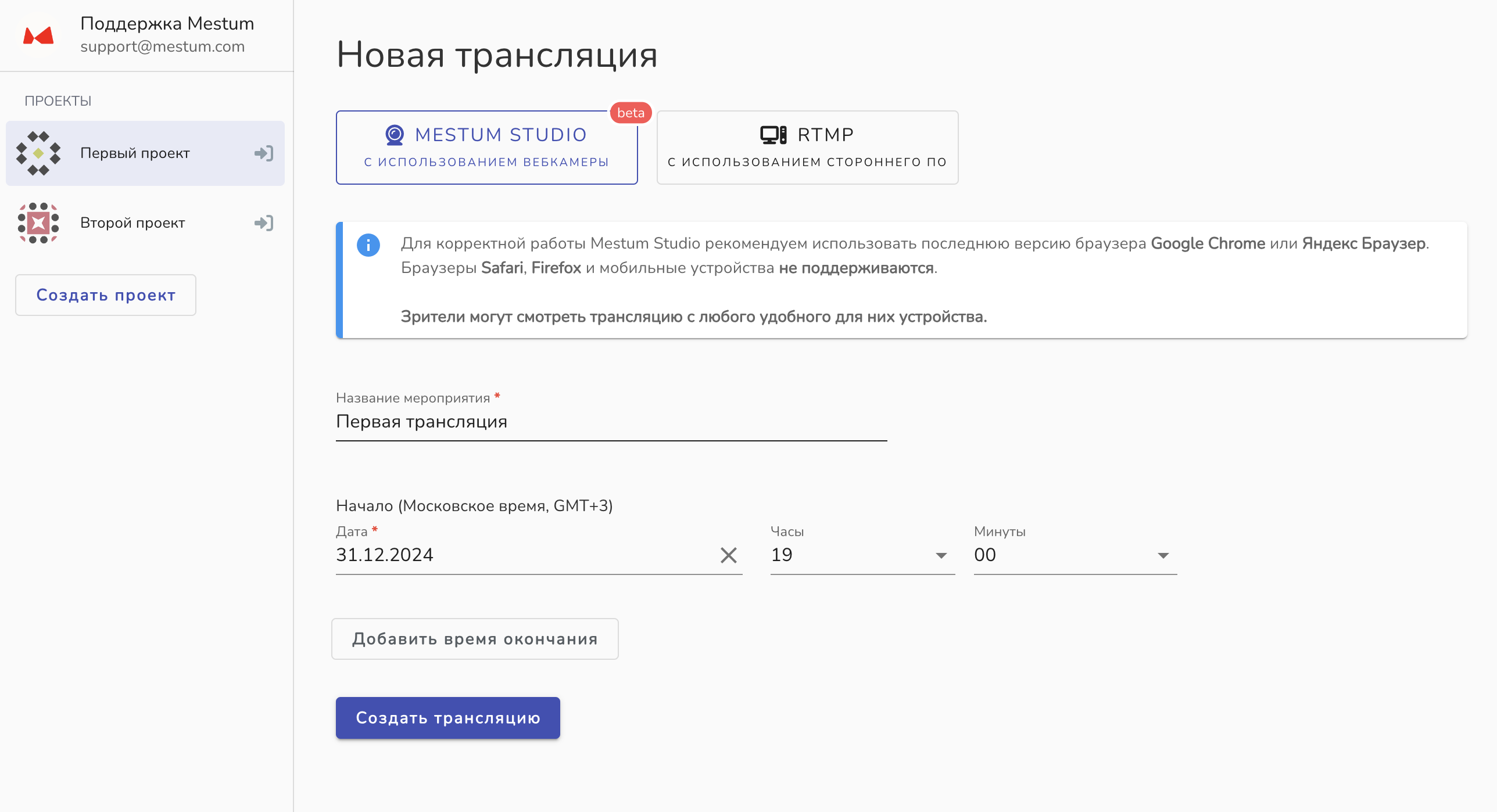
Task: Click the Первый проект diamond avatar
Action: coord(38,153)
